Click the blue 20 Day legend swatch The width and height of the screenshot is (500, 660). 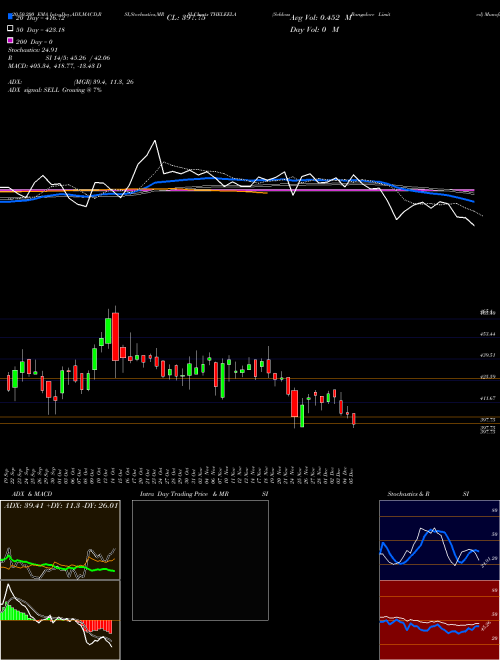pyautogui.click(x=11, y=17)
